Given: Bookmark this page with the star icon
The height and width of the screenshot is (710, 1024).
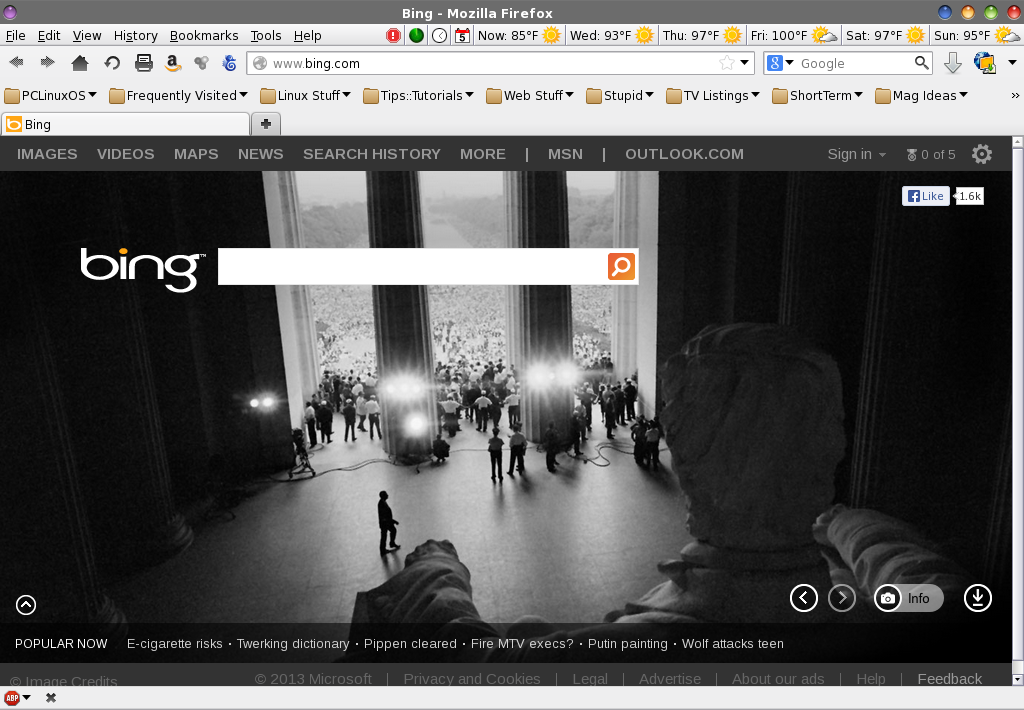Looking at the screenshot, I should (727, 63).
